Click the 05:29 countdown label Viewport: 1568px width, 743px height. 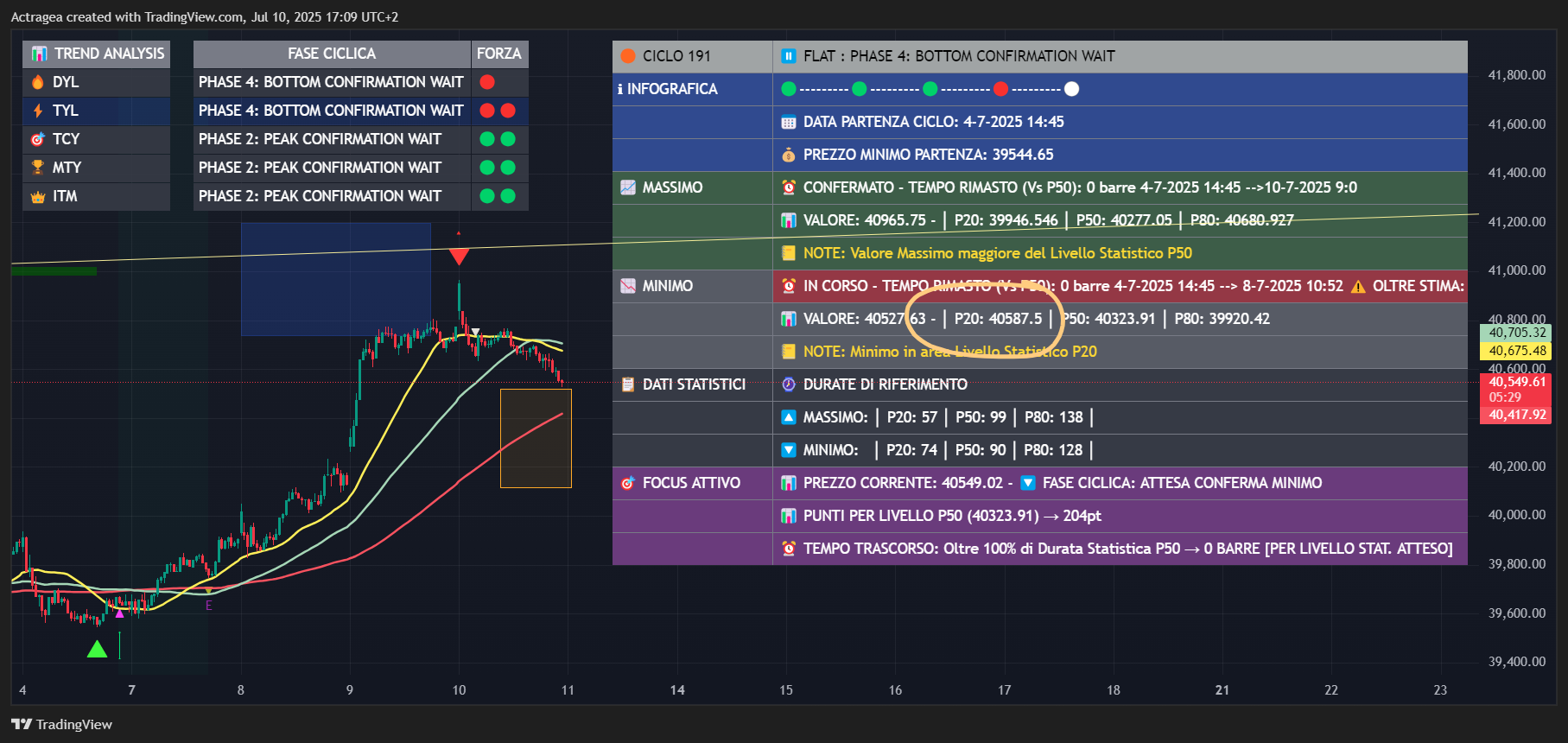pyautogui.click(x=1505, y=397)
